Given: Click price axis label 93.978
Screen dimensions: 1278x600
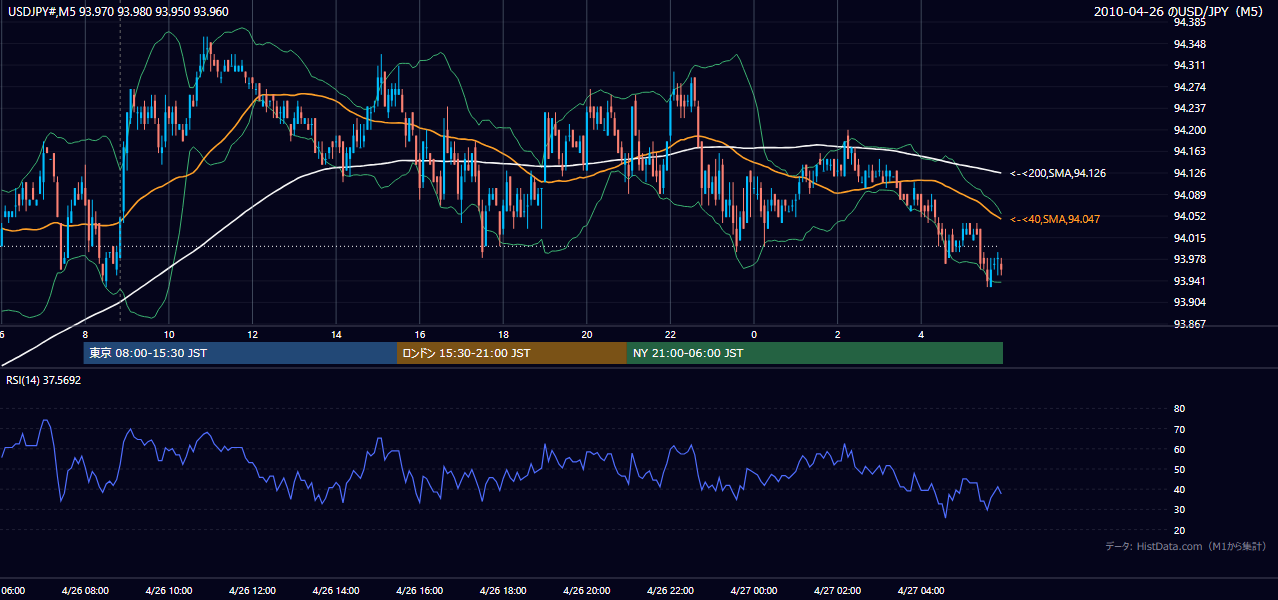Looking at the screenshot, I should coord(1189,259).
